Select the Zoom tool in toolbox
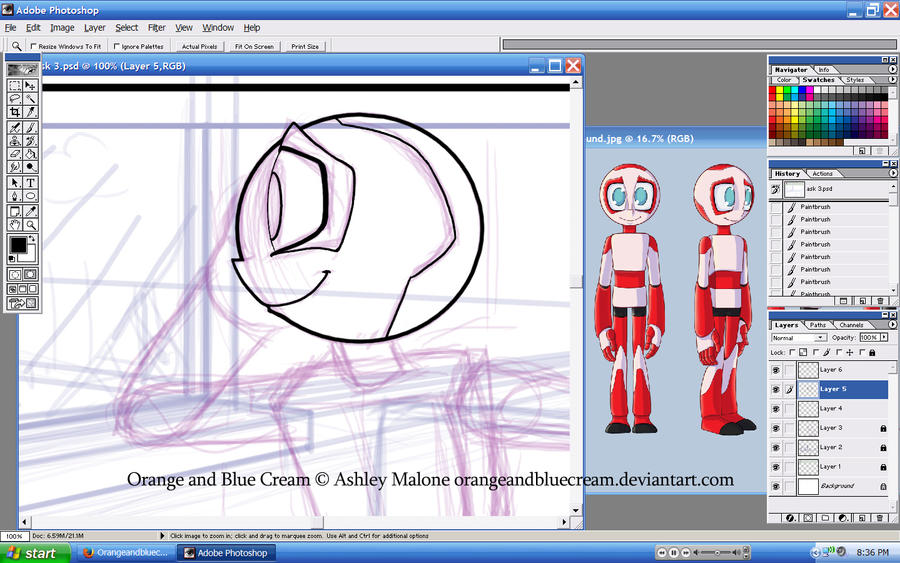 tap(30, 225)
